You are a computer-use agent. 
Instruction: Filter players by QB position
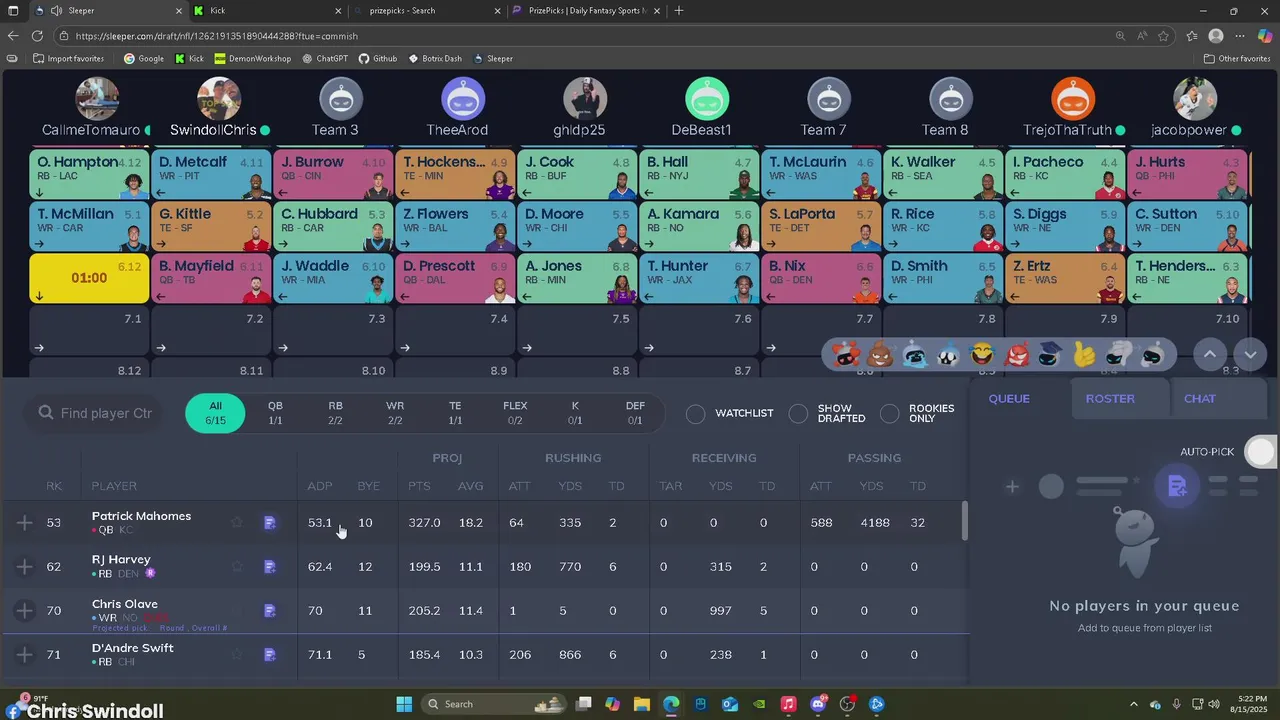coord(275,413)
